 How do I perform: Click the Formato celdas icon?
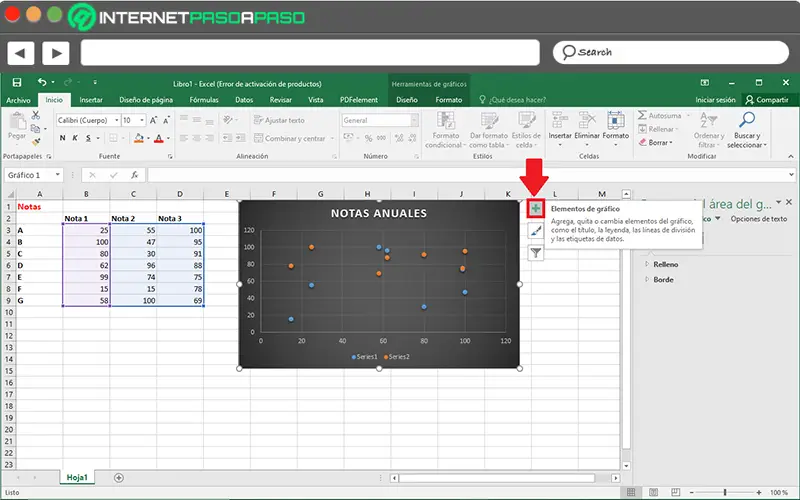615,120
